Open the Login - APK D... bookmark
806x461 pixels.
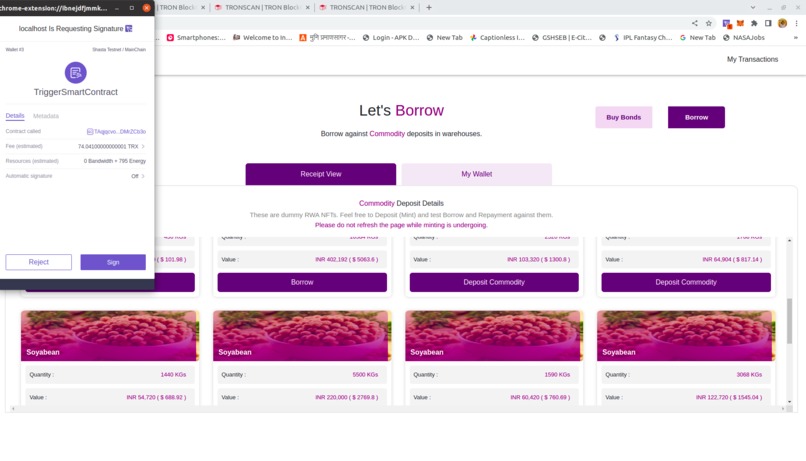pyautogui.click(x=391, y=38)
